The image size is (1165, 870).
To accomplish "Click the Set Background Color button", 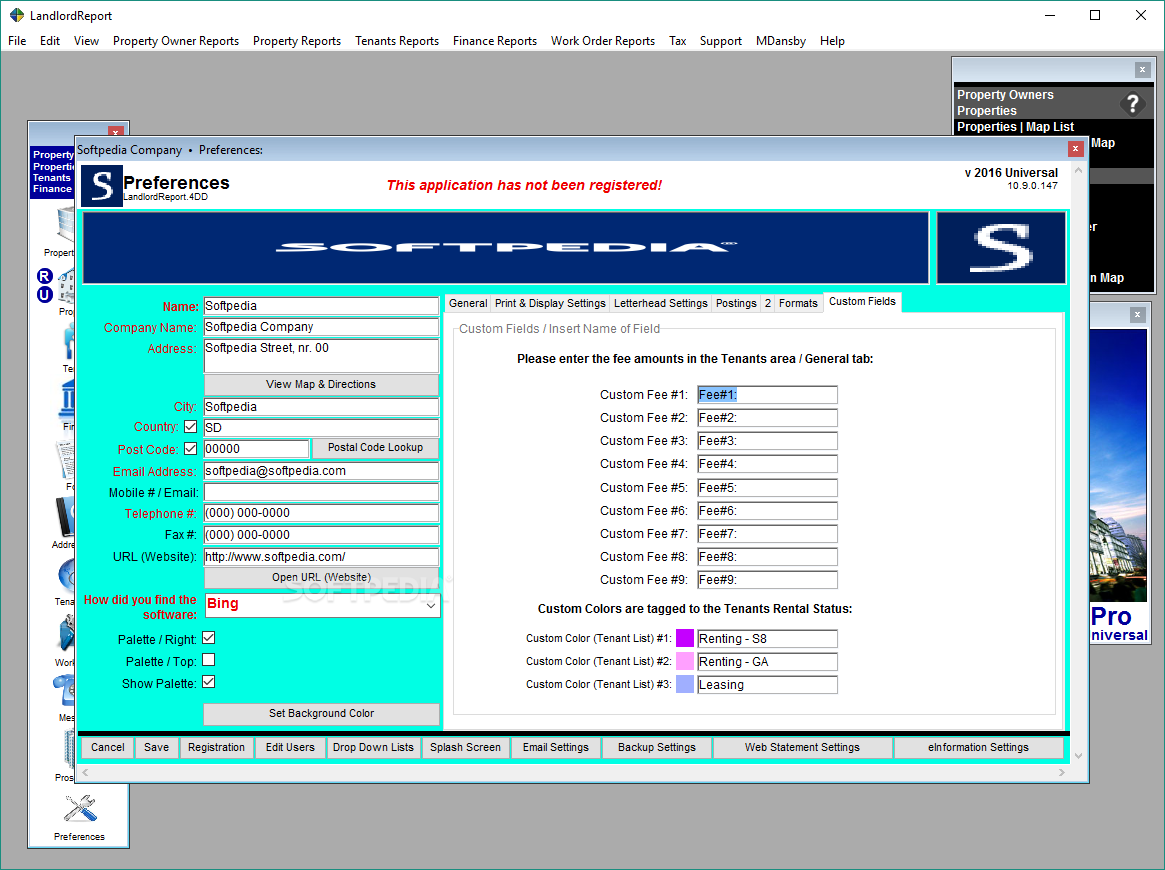I will [321, 713].
